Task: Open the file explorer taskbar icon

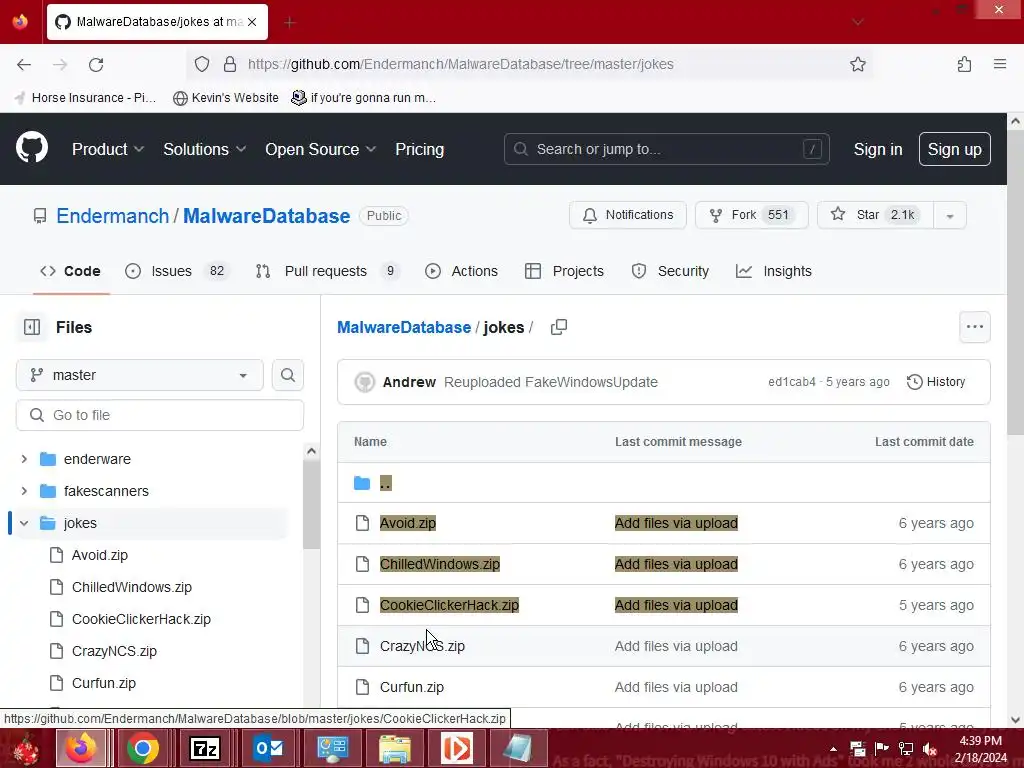Action: [x=394, y=748]
